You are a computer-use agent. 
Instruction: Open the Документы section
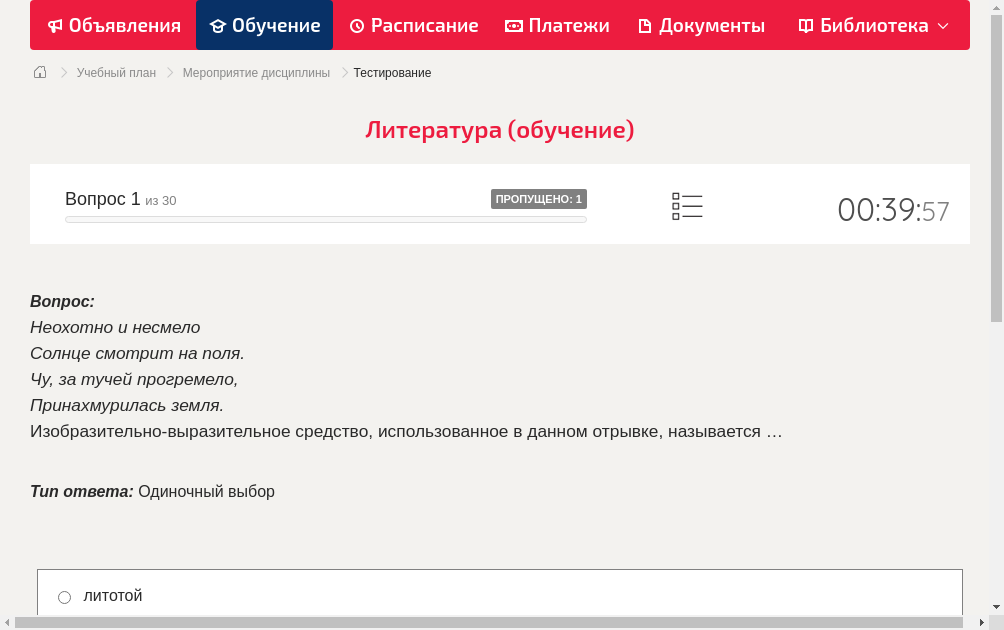point(702,26)
